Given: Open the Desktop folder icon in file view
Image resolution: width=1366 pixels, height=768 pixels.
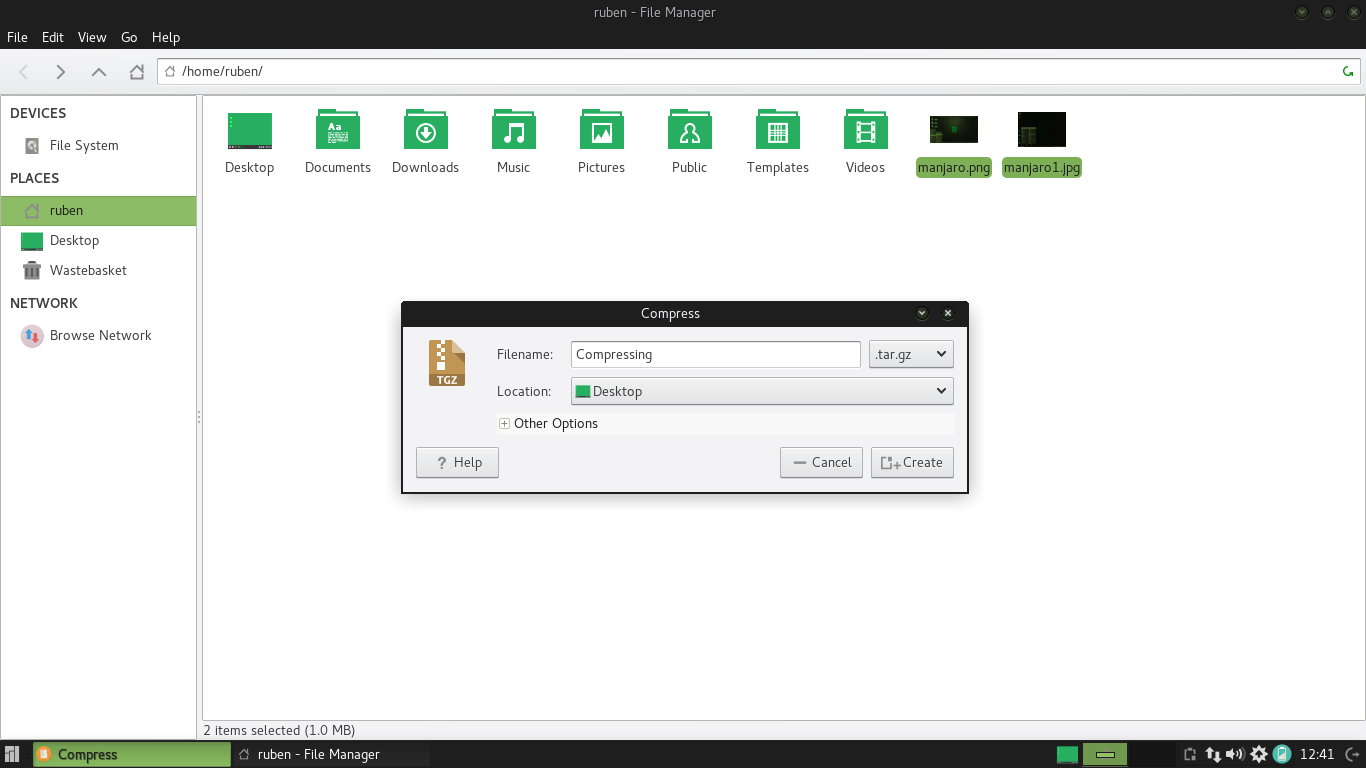Looking at the screenshot, I should [x=249, y=130].
